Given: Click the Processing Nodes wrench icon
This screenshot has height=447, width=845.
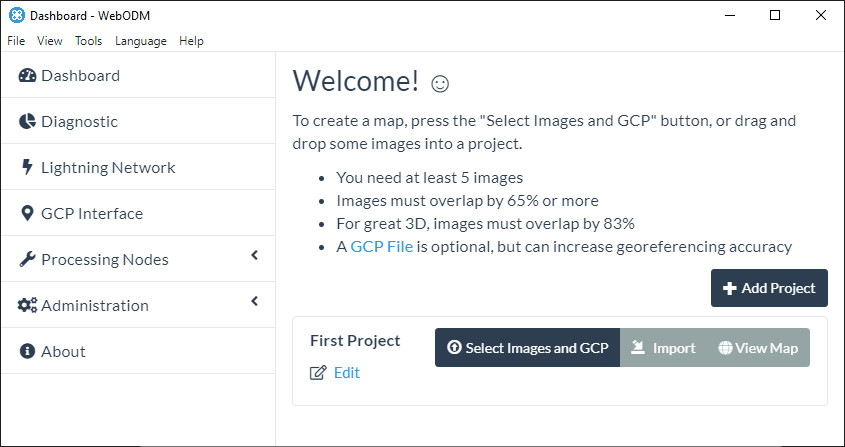Looking at the screenshot, I should pos(27,260).
